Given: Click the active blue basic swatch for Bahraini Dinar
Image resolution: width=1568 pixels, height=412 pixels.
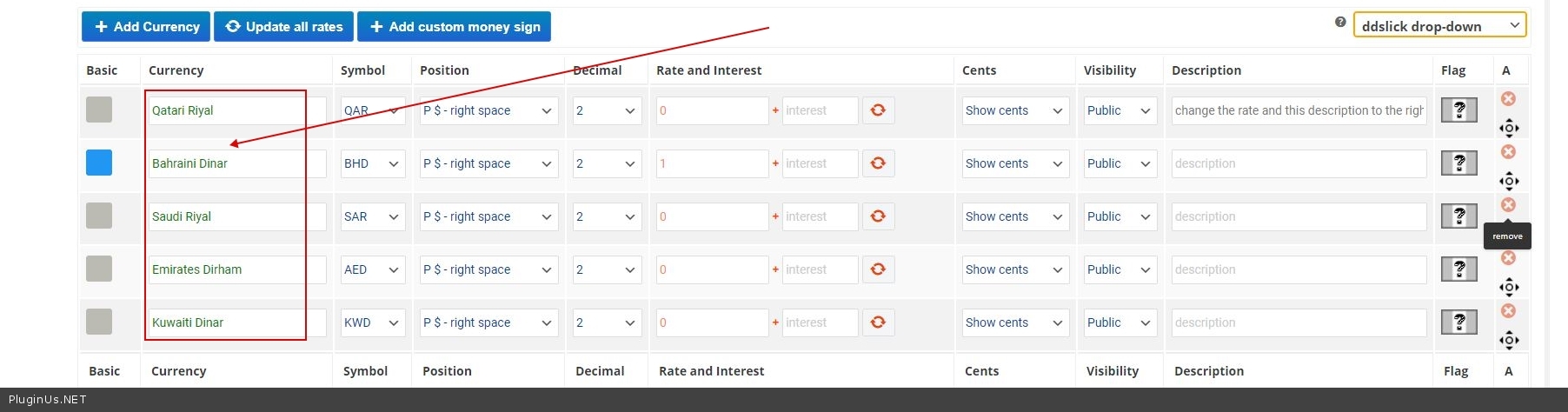Looking at the screenshot, I should pyautogui.click(x=99, y=163).
